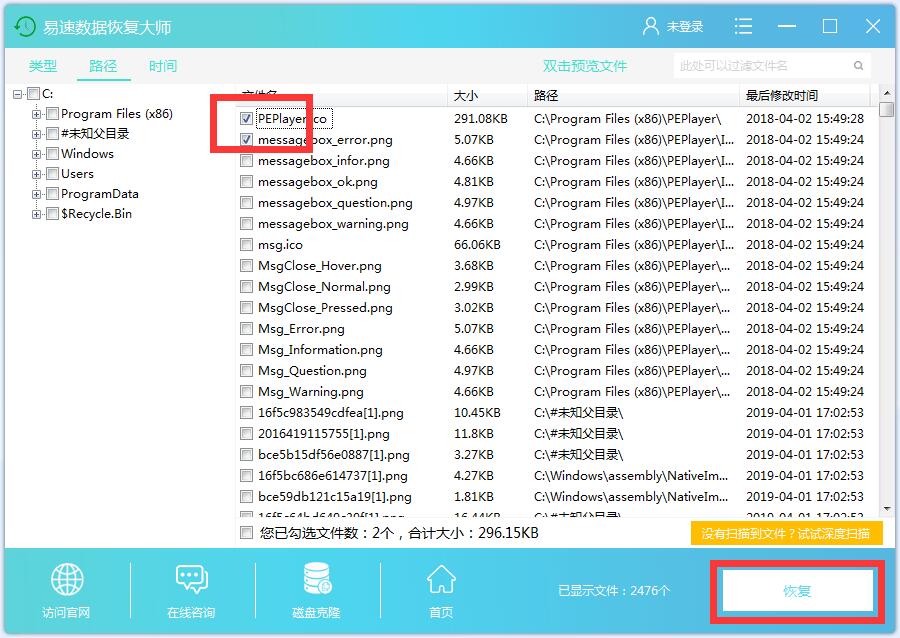Click the vertical scrollbar thumb
This screenshot has width=900, height=638.
point(887,109)
